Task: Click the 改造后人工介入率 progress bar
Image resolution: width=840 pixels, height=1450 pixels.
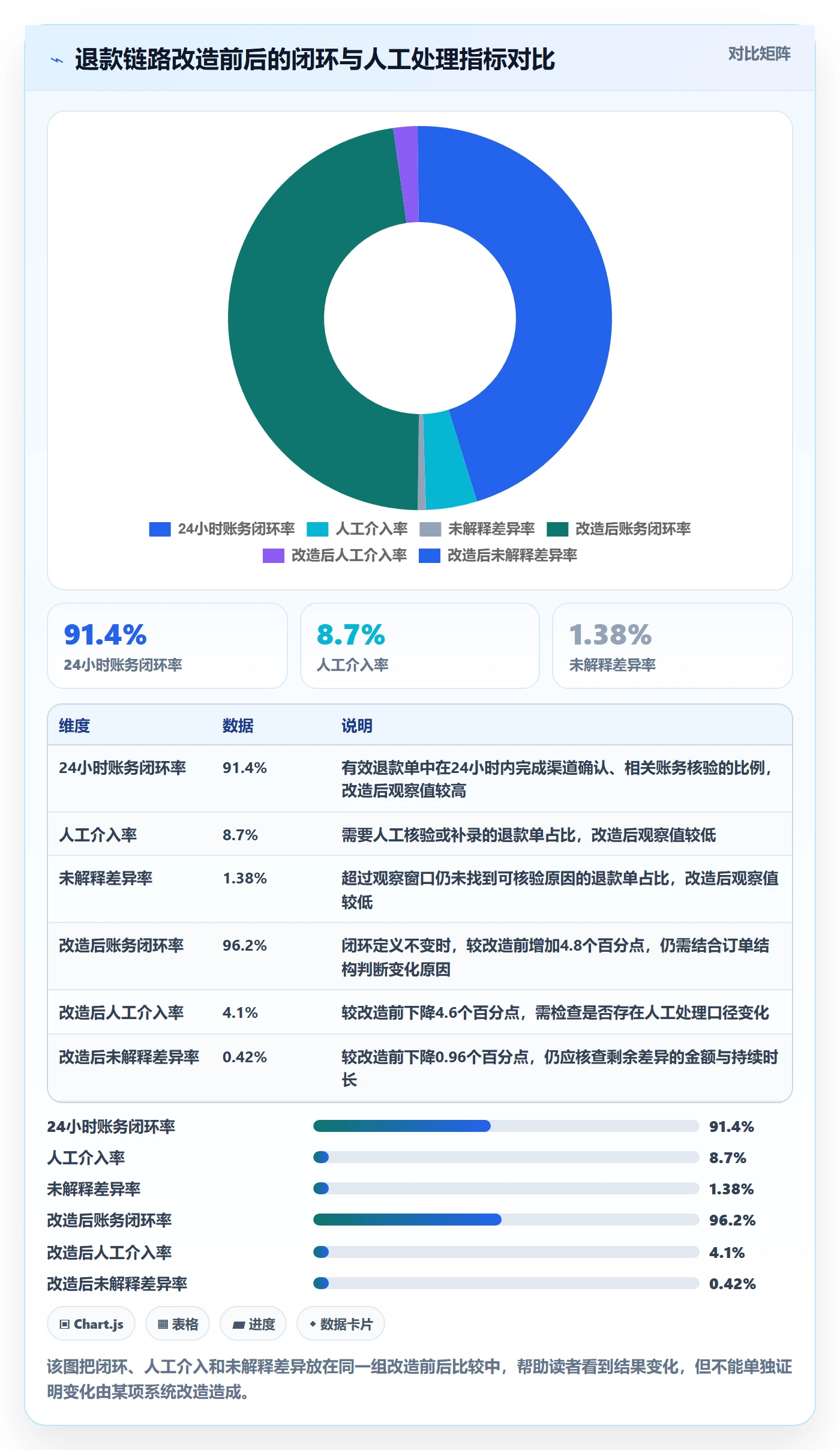Action: point(506,1252)
